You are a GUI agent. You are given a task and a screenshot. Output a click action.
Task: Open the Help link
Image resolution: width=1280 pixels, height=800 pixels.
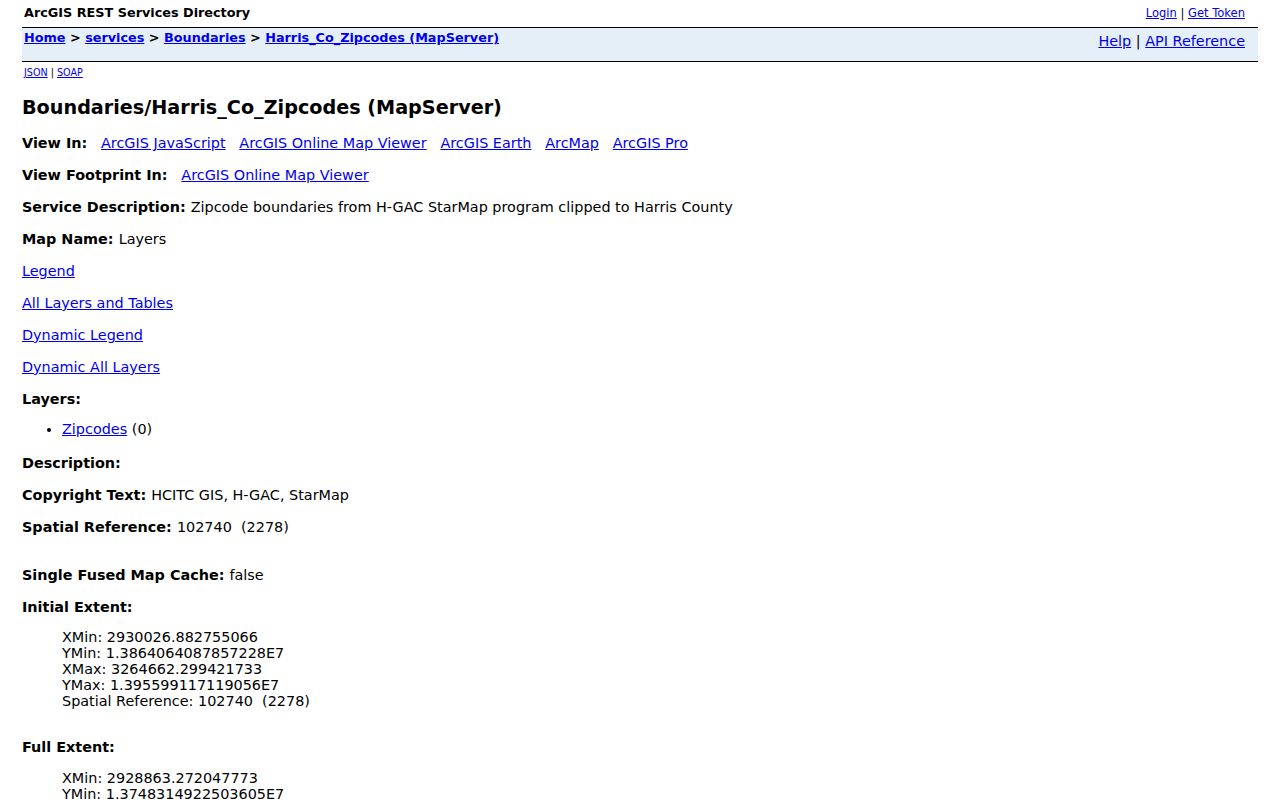point(1114,41)
